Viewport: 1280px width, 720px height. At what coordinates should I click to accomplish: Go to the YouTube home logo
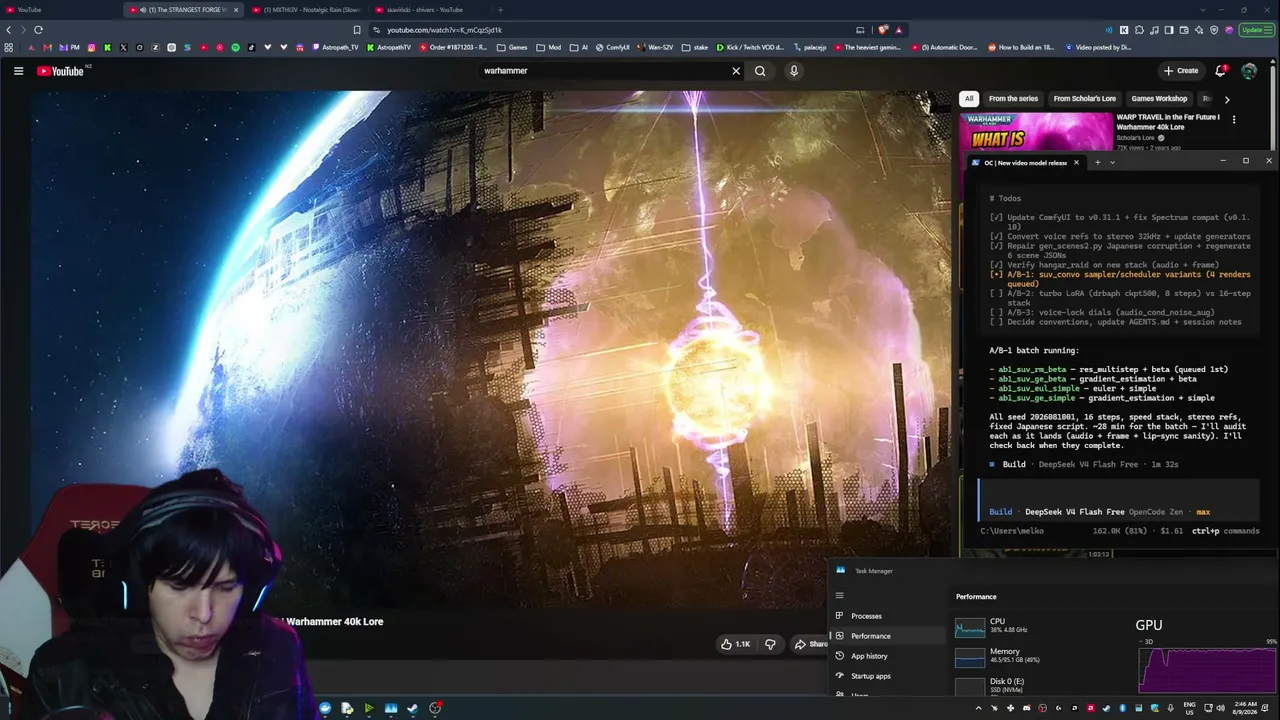[x=61, y=71]
